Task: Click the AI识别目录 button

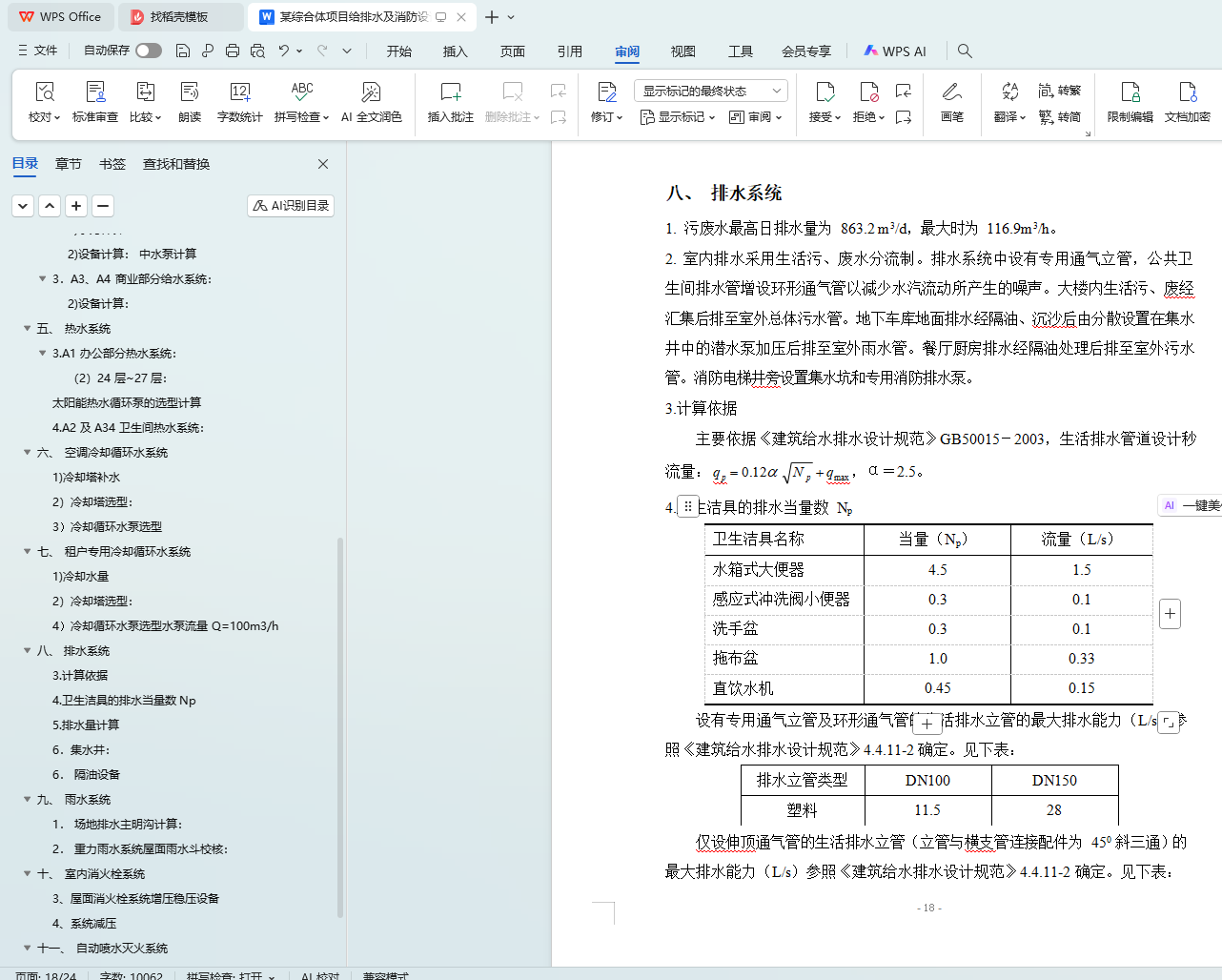Action: 291,205
